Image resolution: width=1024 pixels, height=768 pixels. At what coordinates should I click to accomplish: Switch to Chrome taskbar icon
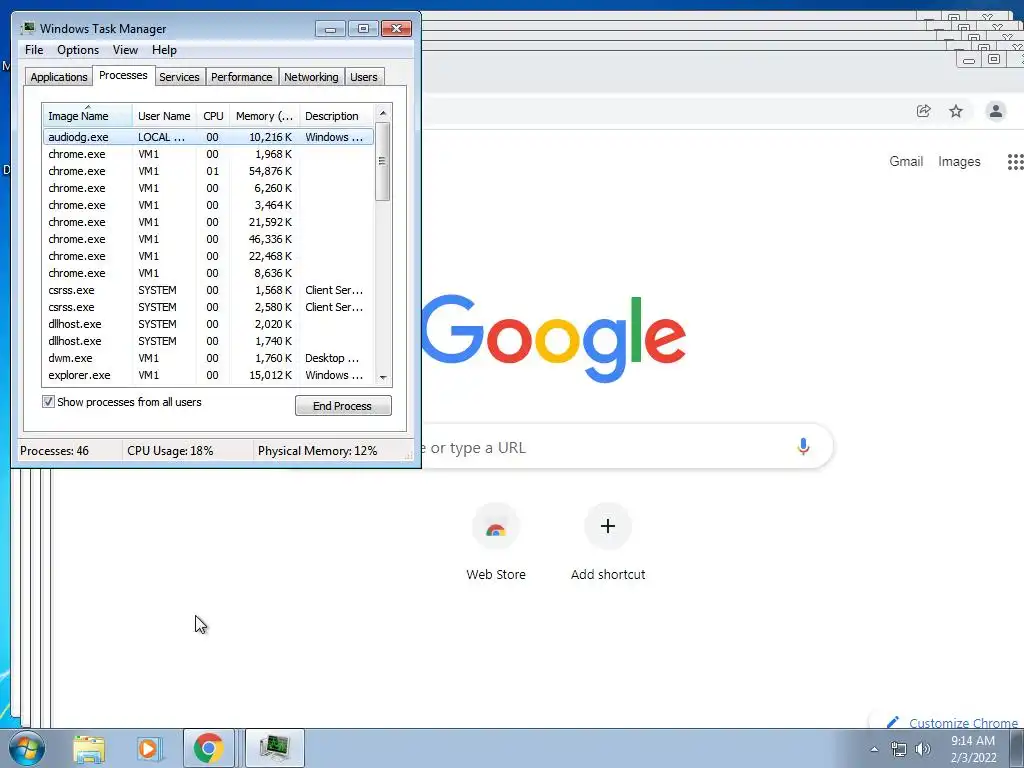[x=208, y=748]
